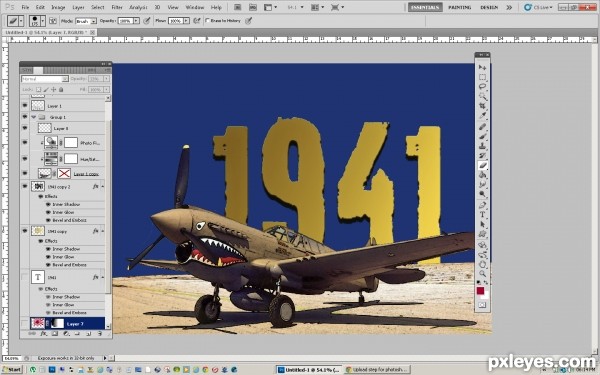Select the Crop tool

coord(482,106)
